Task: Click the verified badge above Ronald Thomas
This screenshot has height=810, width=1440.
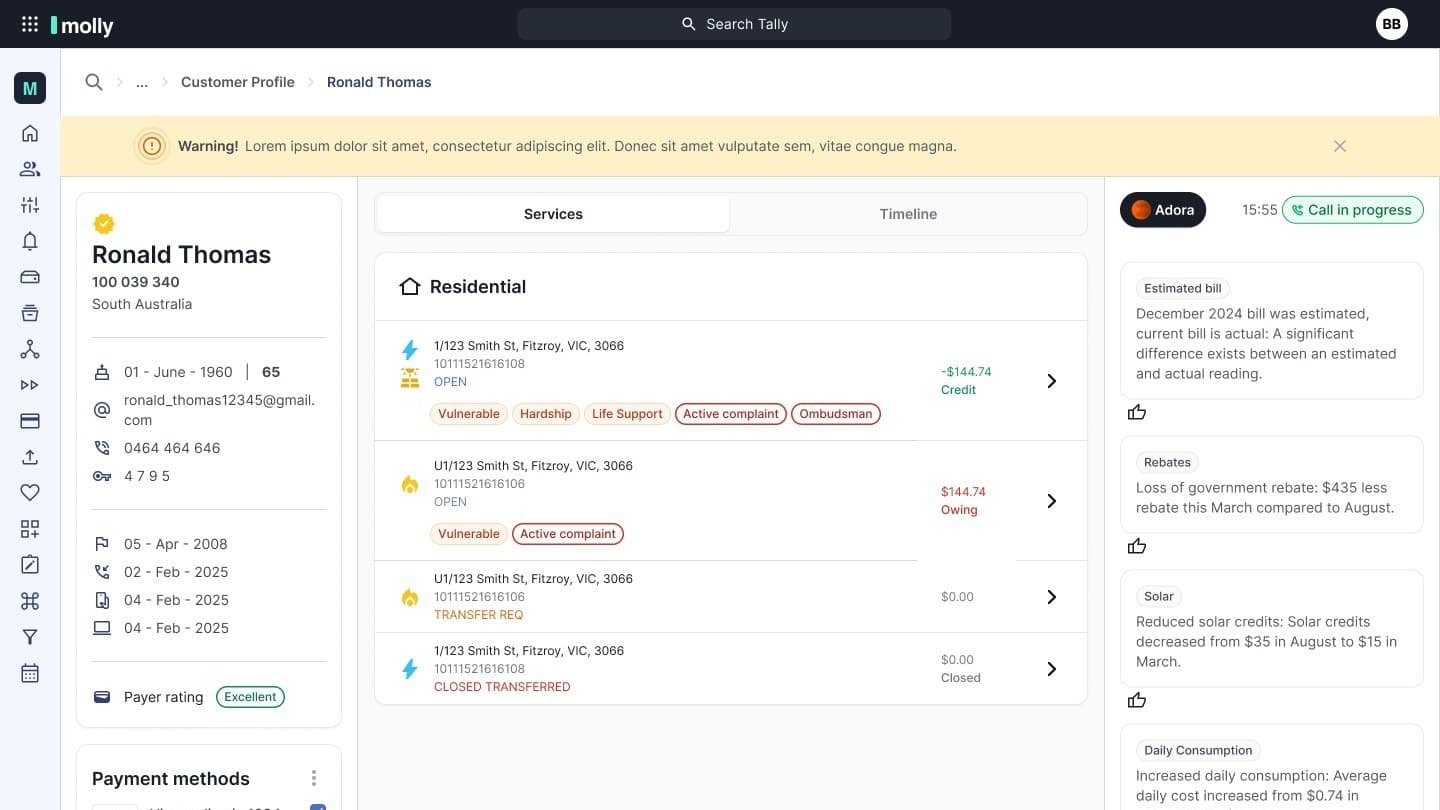Action: (x=103, y=223)
